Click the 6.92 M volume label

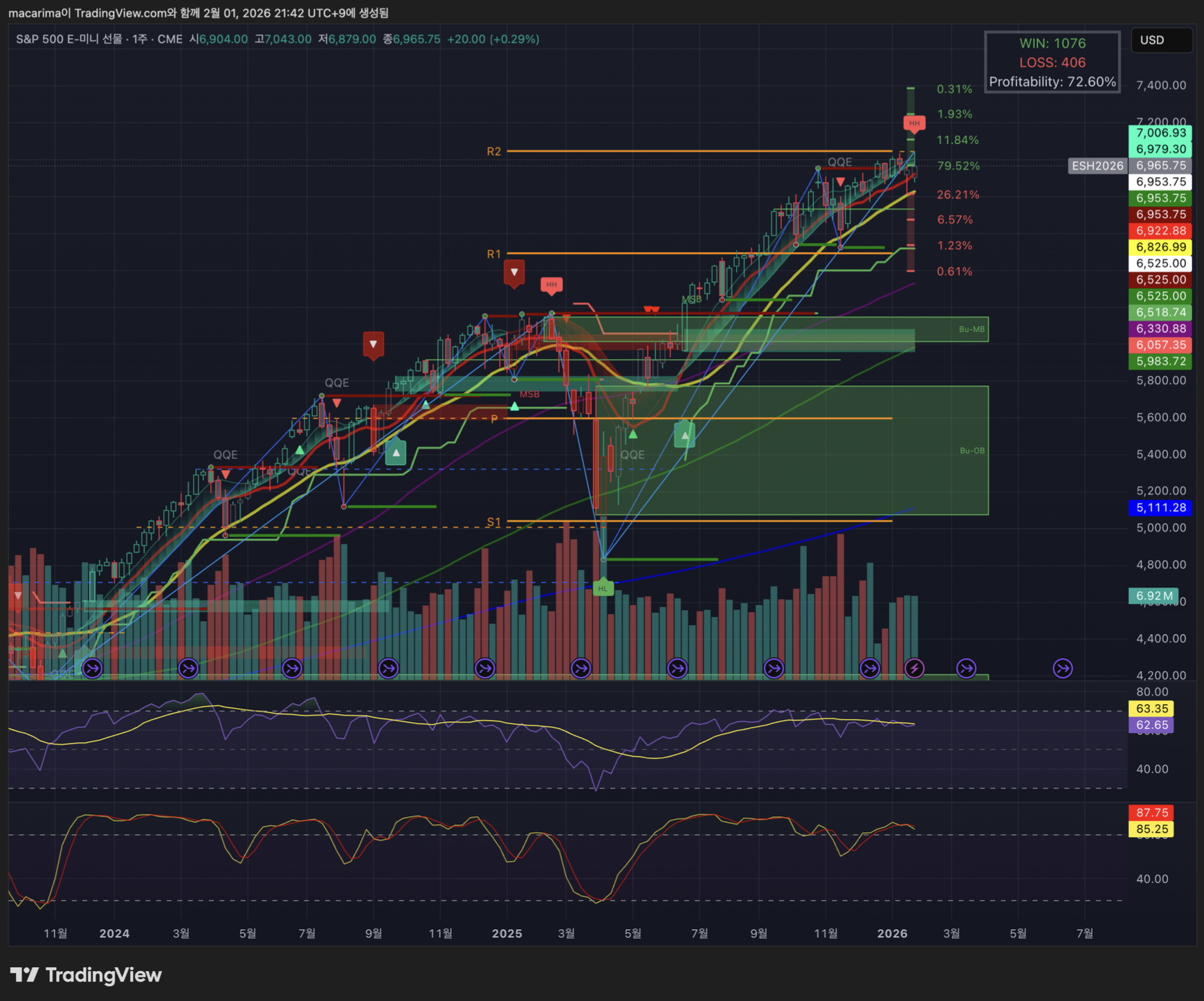click(x=1153, y=595)
